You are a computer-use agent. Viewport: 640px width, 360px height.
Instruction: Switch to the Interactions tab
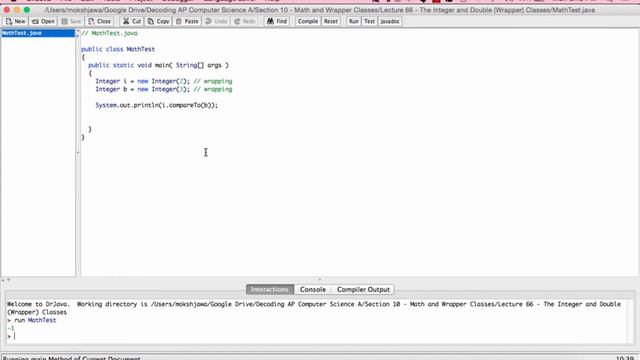pyautogui.click(x=269, y=289)
